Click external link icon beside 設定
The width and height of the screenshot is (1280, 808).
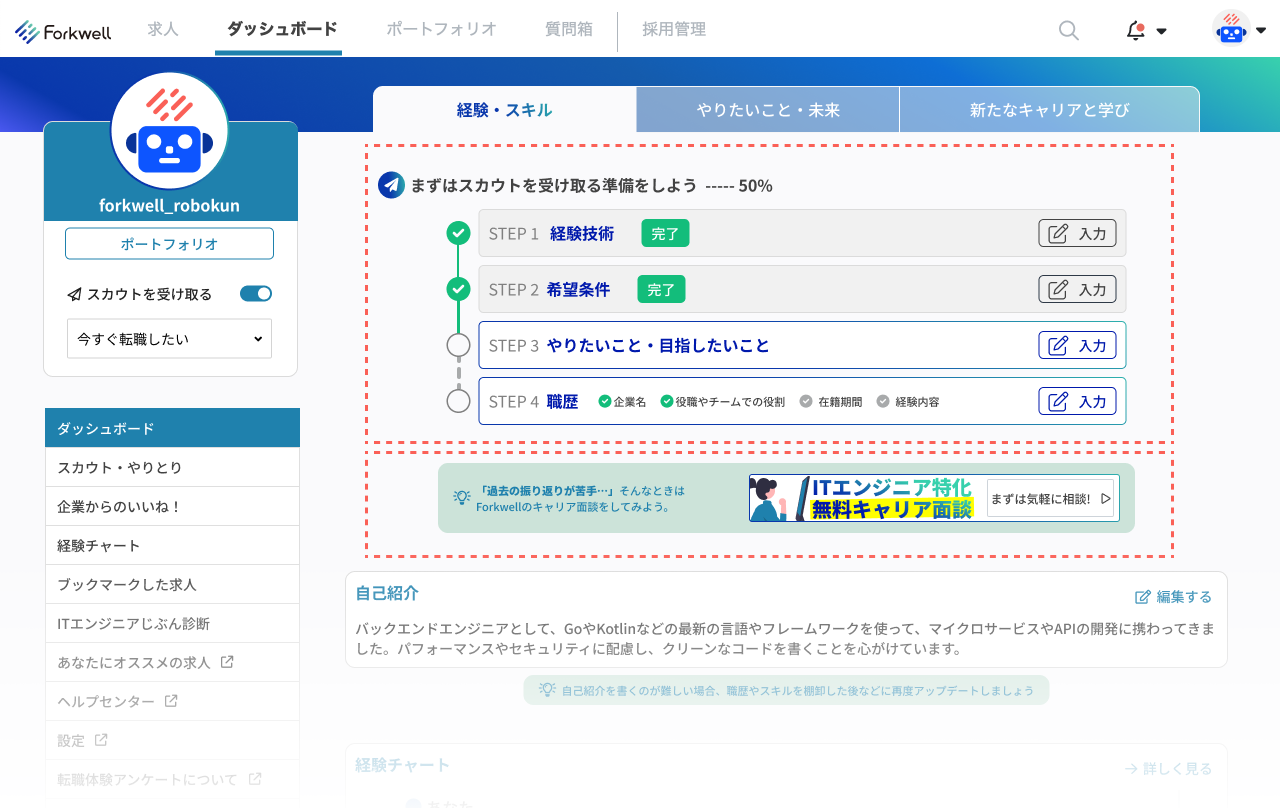coord(101,740)
